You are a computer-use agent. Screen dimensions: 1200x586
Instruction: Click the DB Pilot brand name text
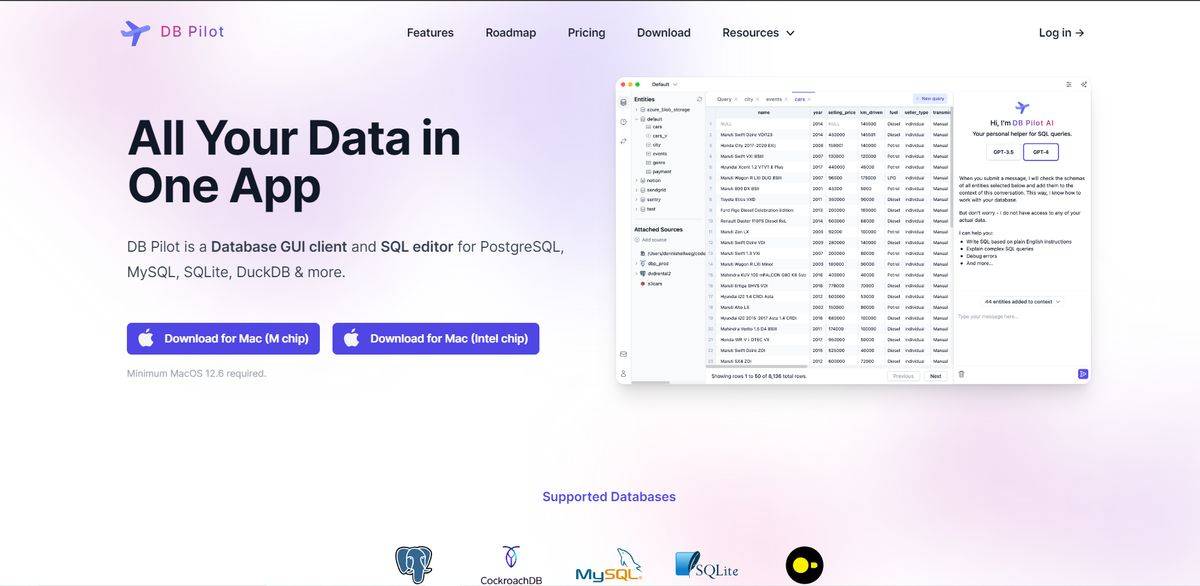coord(192,32)
